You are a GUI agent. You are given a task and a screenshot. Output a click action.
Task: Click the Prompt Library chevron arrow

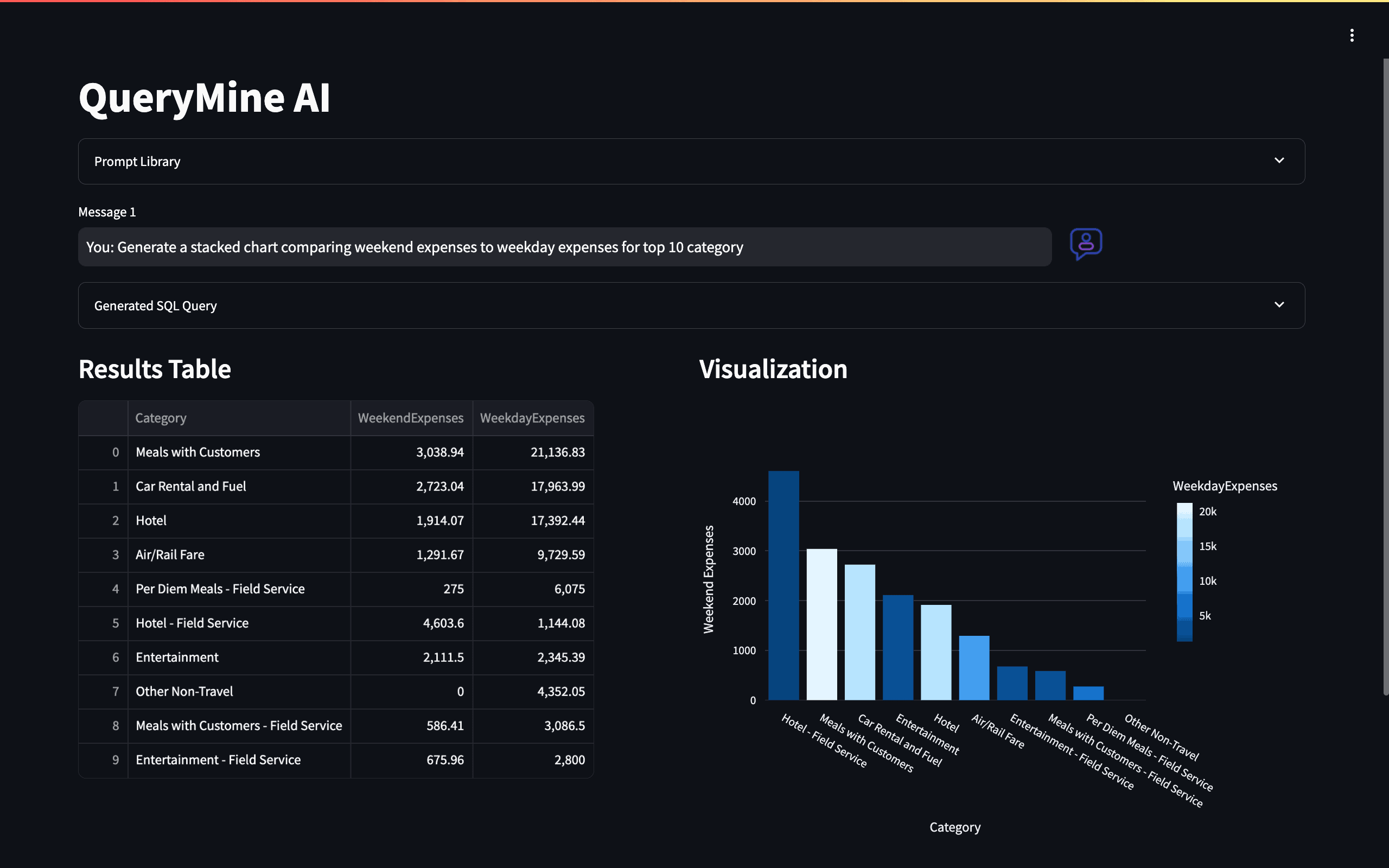tap(1279, 161)
